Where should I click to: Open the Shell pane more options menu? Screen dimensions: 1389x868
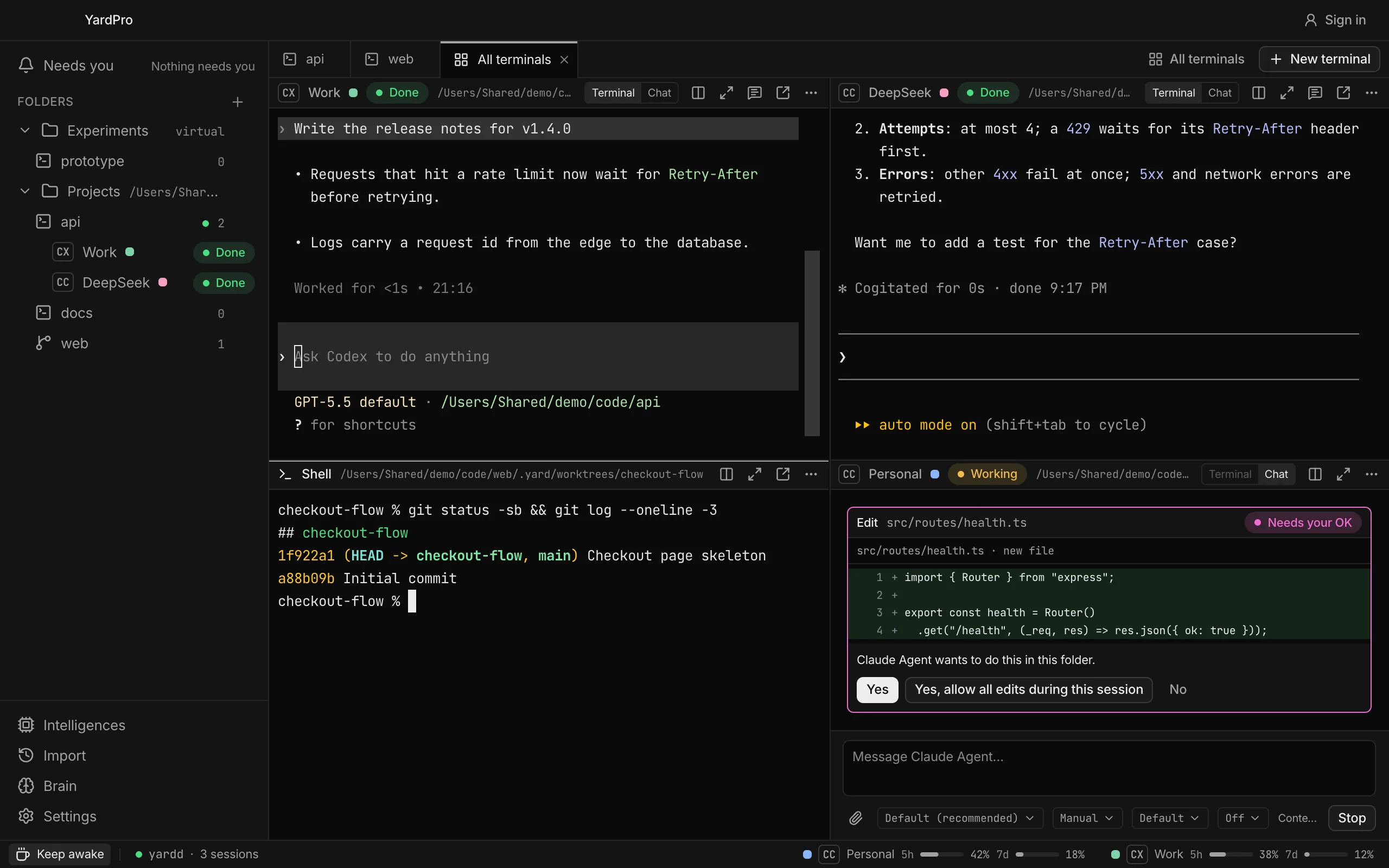coord(811,474)
